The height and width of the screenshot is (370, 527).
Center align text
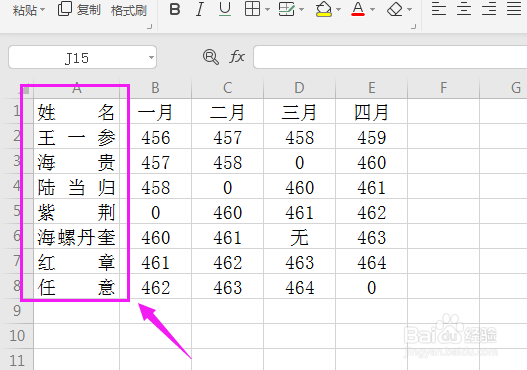coord(464,9)
